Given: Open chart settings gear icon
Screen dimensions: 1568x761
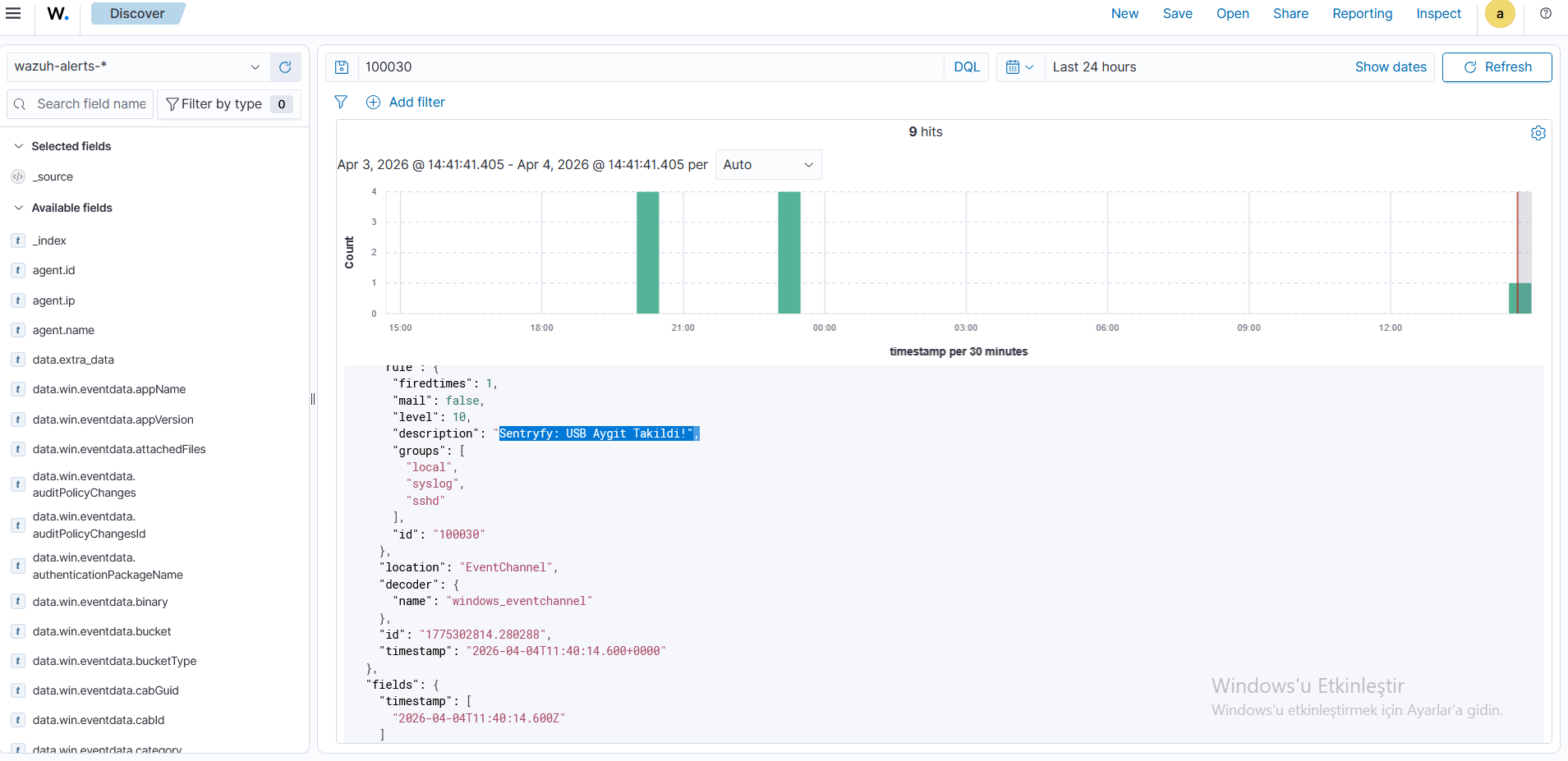Looking at the screenshot, I should pos(1538,133).
